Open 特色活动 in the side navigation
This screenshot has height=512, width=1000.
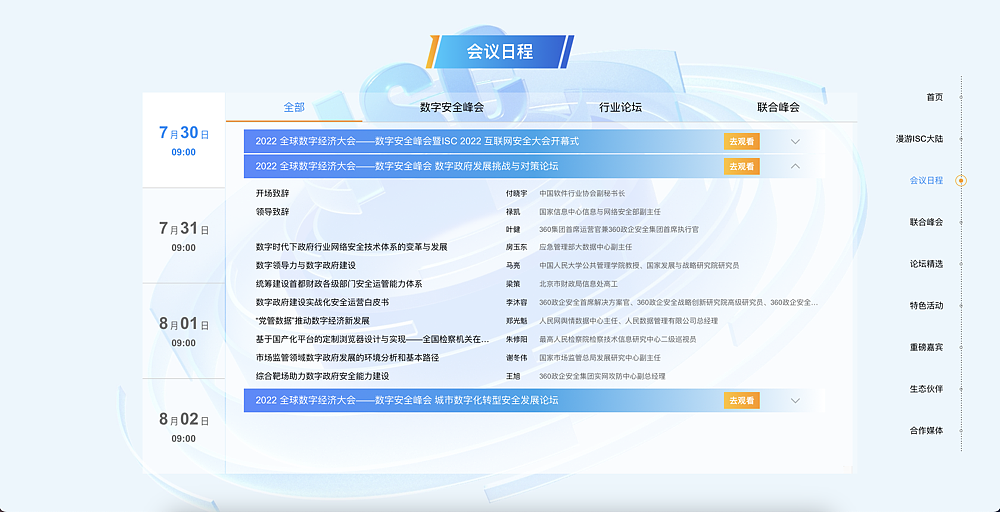click(x=926, y=305)
